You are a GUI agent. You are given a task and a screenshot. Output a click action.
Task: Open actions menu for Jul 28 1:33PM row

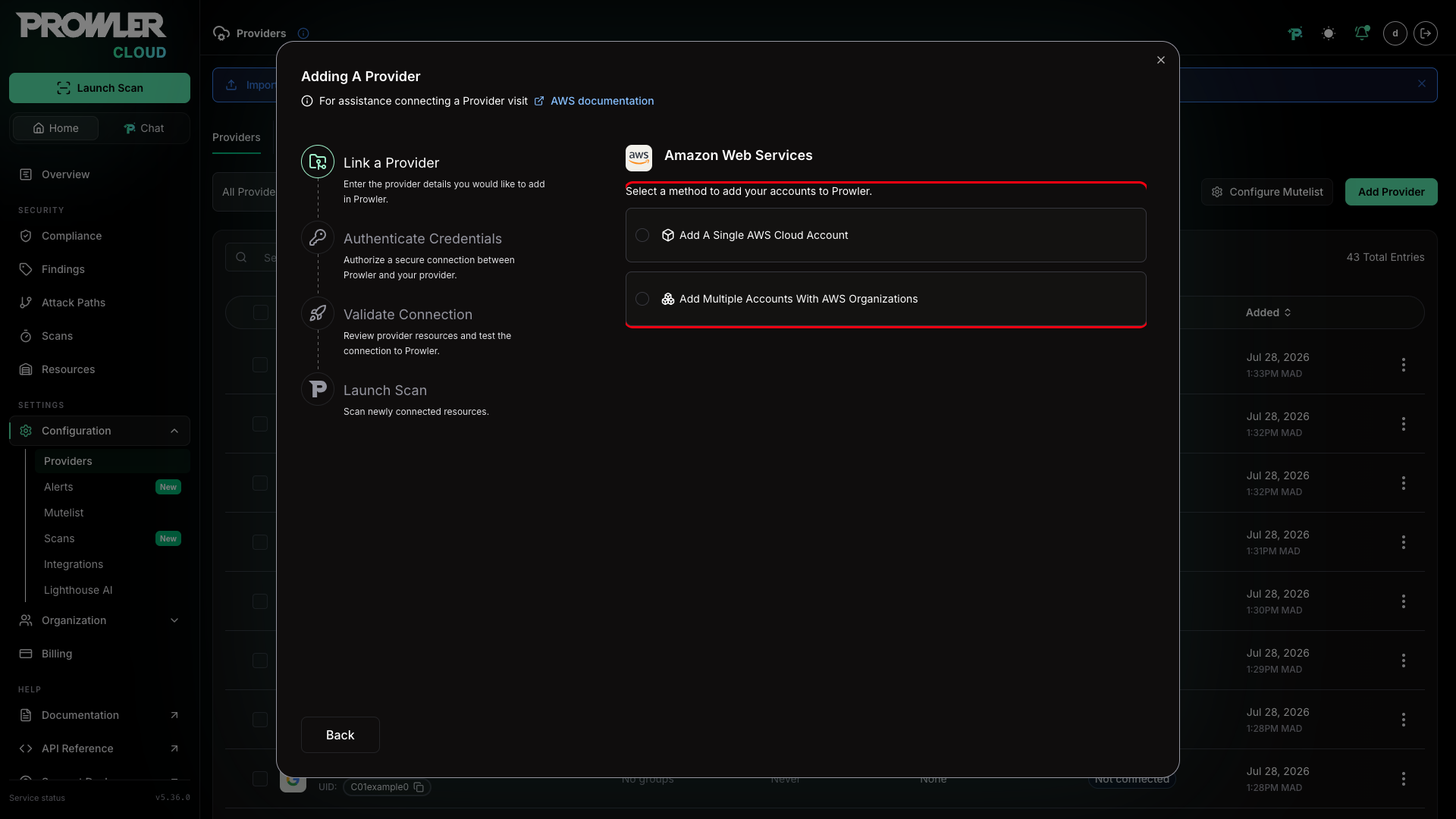[x=1404, y=365]
